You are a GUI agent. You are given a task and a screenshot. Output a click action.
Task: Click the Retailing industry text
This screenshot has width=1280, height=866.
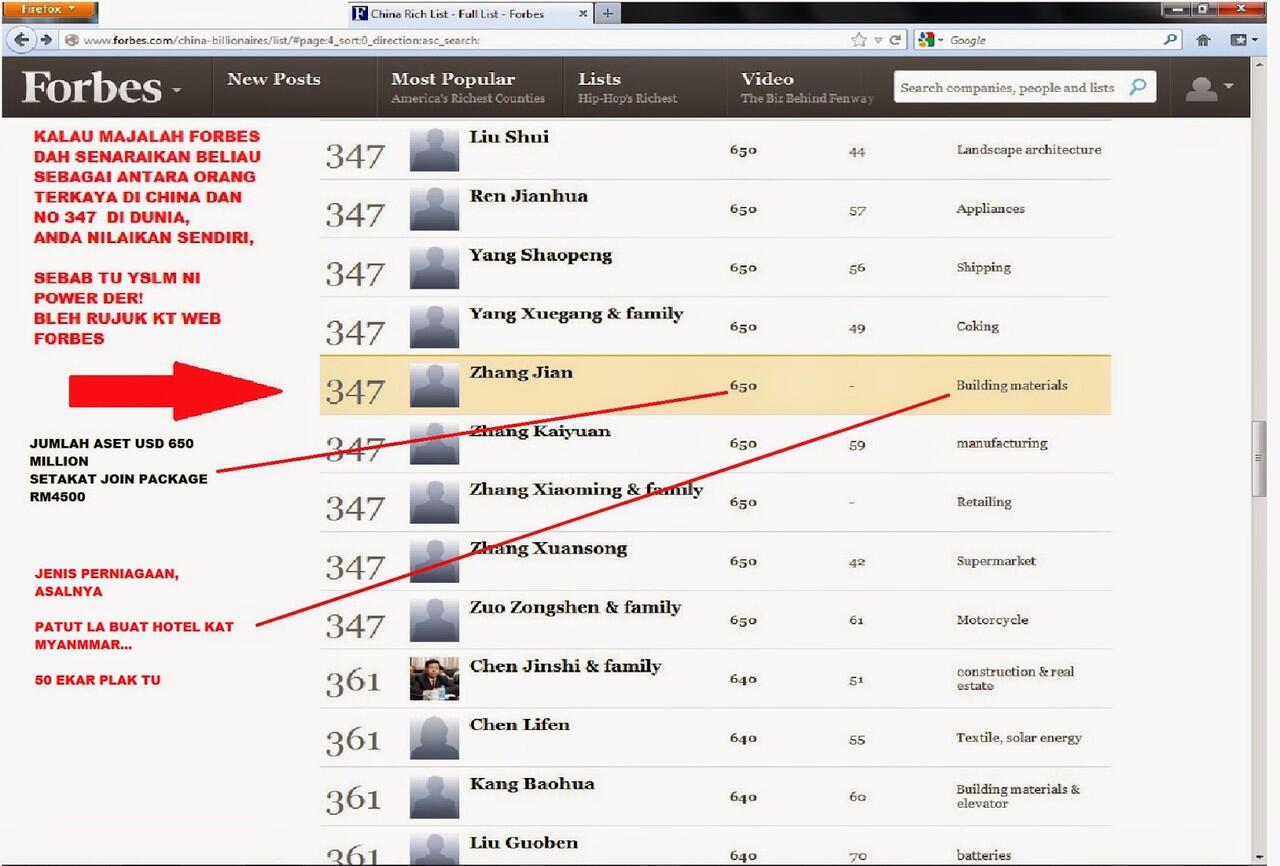(x=984, y=502)
